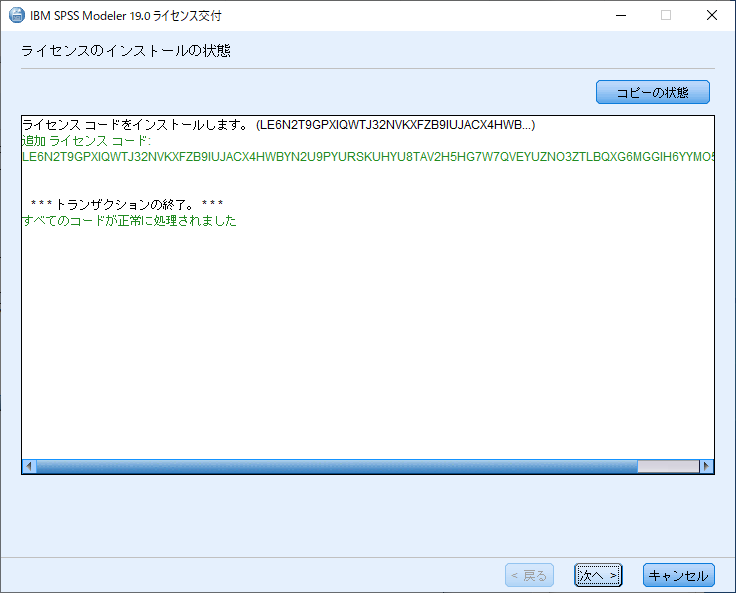Close the license wizard window
The height and width of the screenshot is (593, 736).
(712, 15)
